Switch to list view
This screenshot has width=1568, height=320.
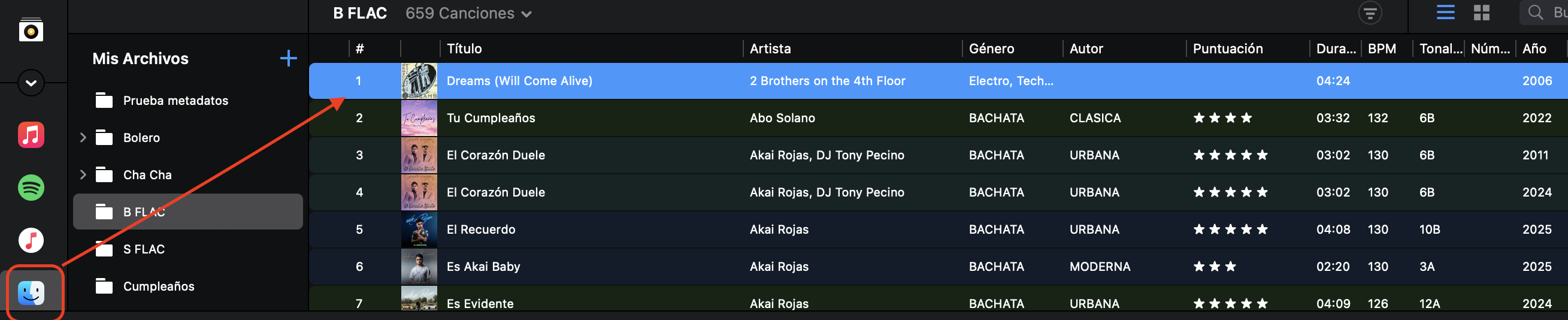(x=1446, y=13)
